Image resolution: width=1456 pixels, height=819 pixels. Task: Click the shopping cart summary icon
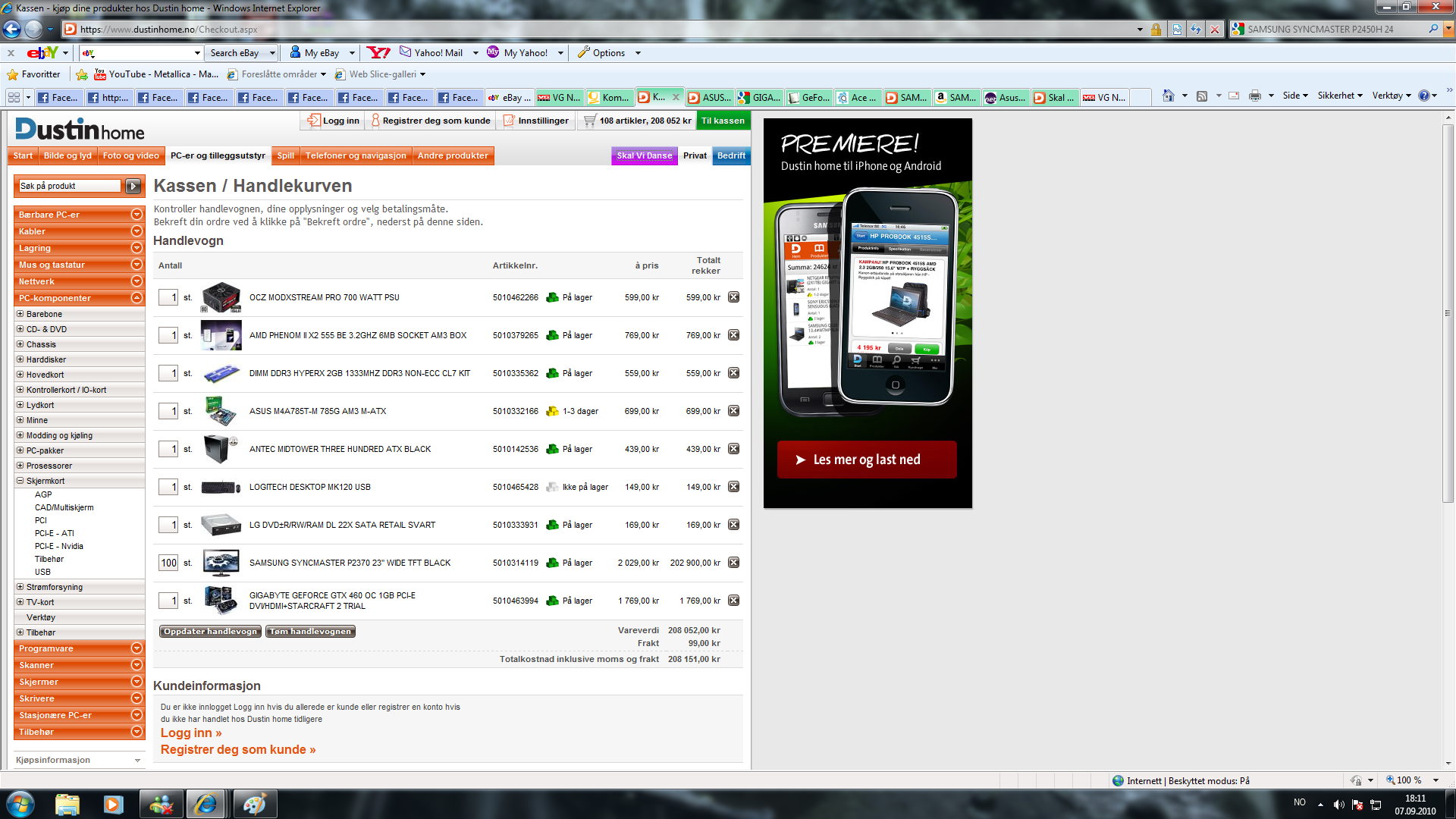click(589, 121)
